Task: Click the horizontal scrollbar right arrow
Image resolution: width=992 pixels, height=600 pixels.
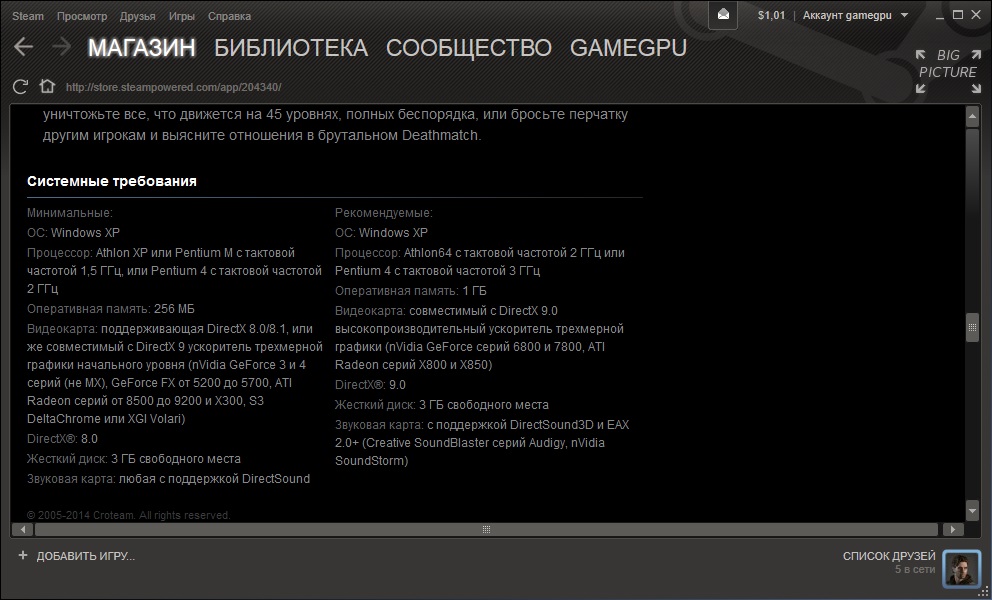Action: click(x=953, y=529)
